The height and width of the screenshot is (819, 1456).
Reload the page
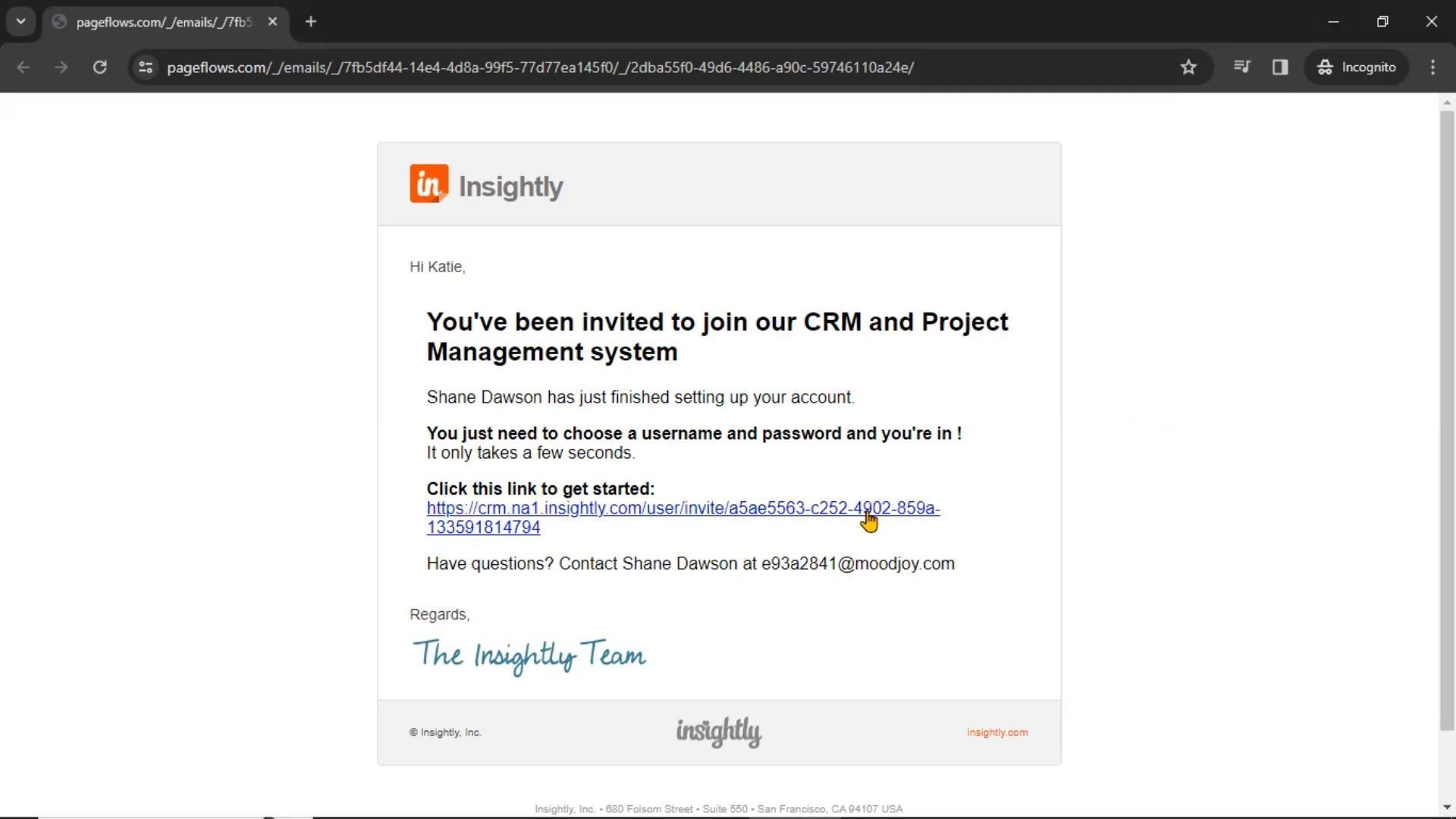pos(99,67)
